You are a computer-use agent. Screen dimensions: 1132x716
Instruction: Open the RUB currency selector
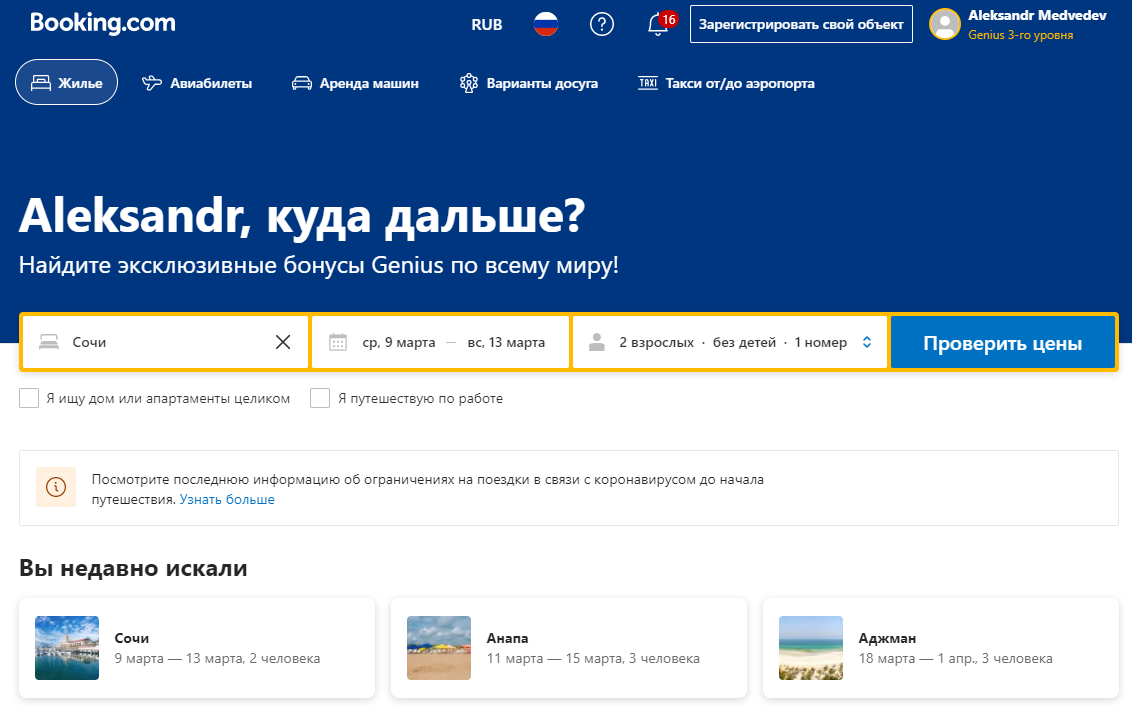(x=487, y=25)
